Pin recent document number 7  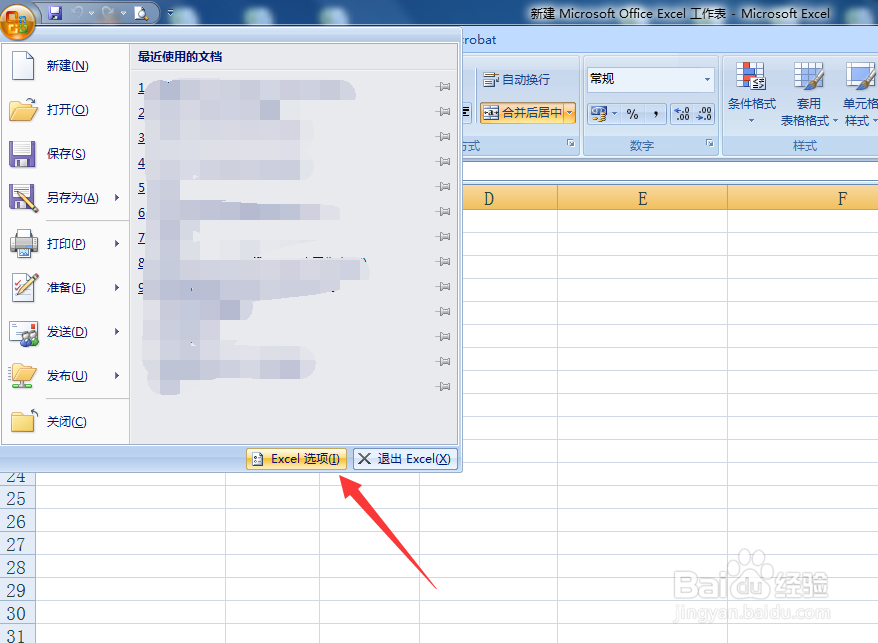coord(443,237)
